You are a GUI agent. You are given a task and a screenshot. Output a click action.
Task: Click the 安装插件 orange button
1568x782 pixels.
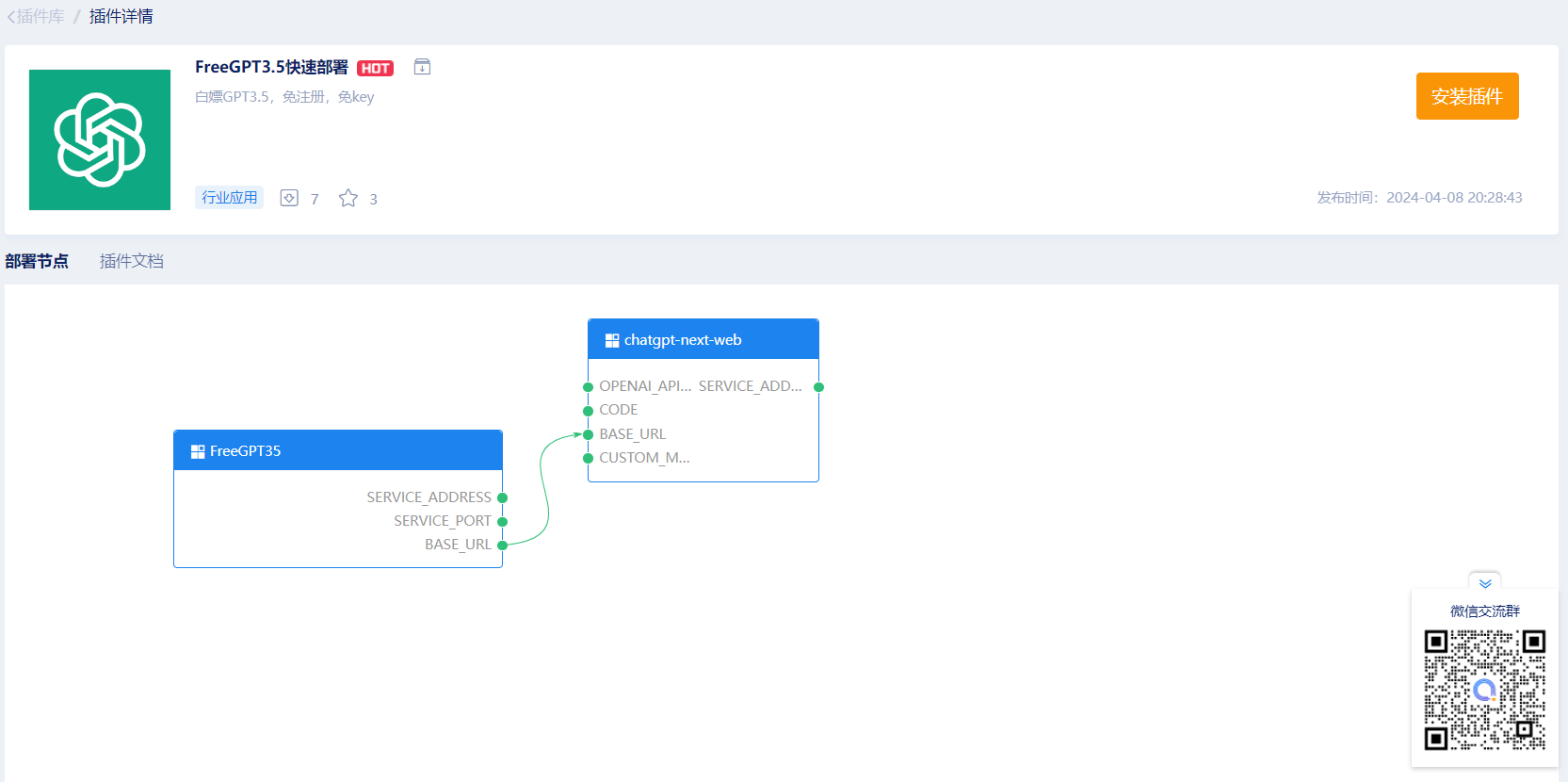point(1467,96)
